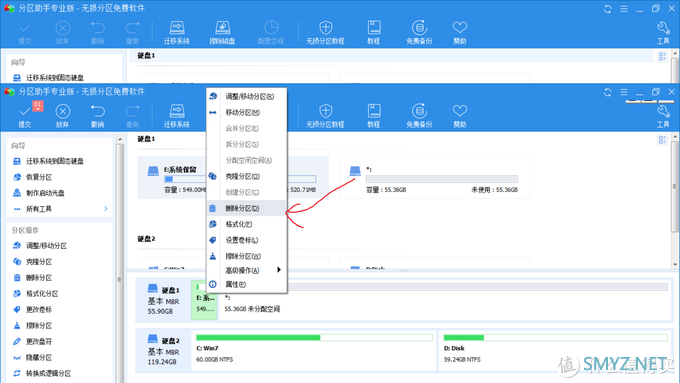Viewport: 680px width, 383px height.
Task: Click the *: partition capacity bar in card
Action: pyautogui.click(x=441, y=179)
